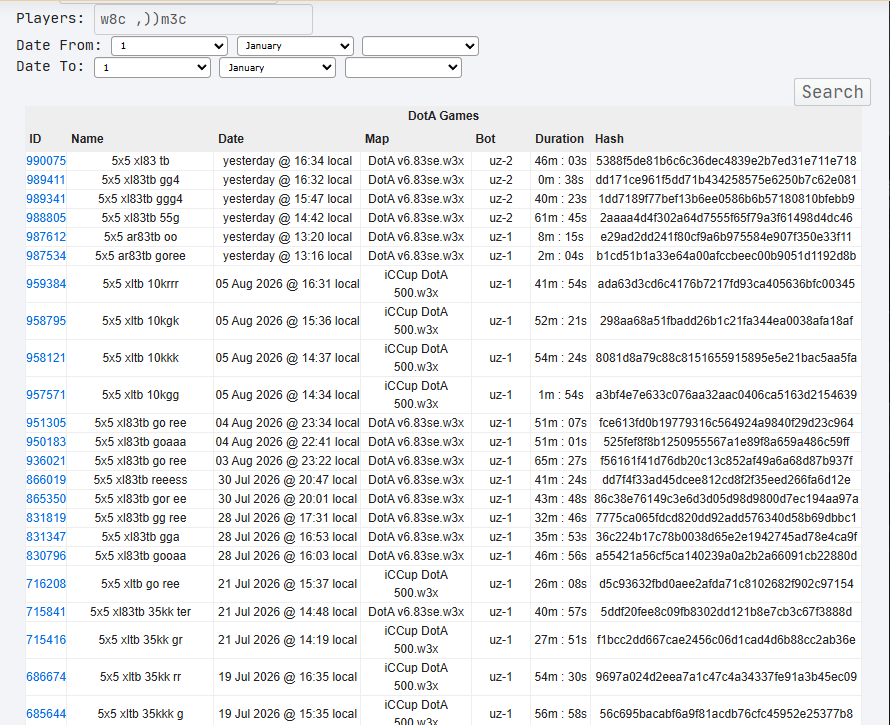This screenshot has width=890, height=725.
Task: Open game ID 990075
Action: 46,161
